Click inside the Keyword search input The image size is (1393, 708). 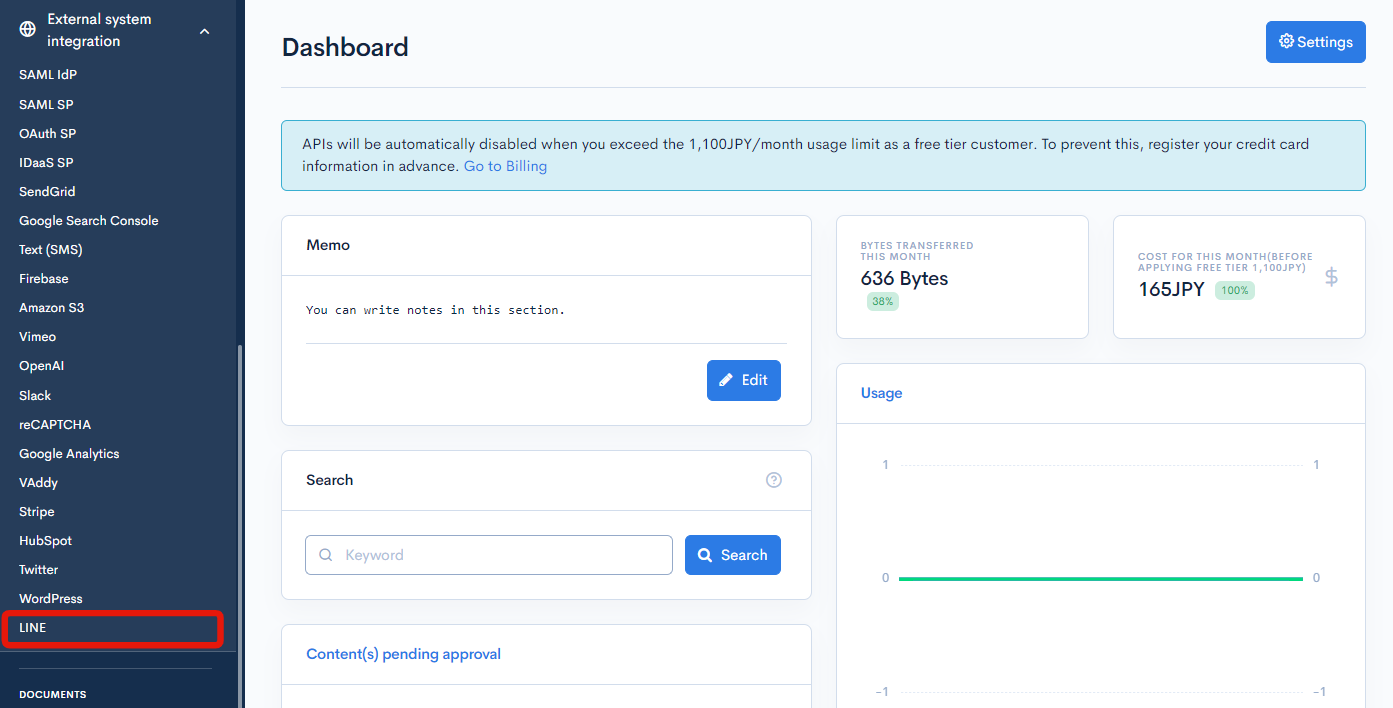point(488,554)
